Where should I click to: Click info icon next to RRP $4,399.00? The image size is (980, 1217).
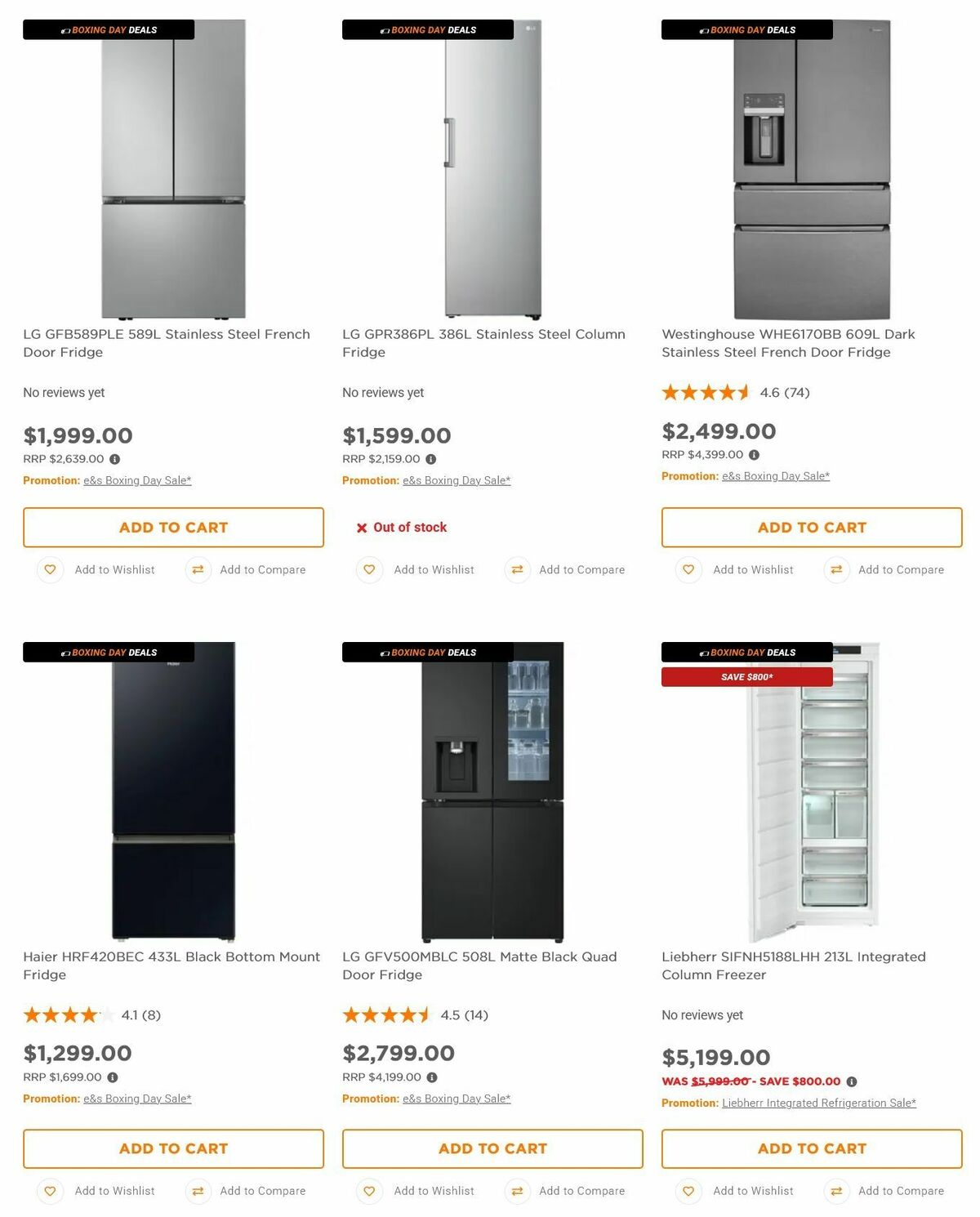tap(754, 455)
